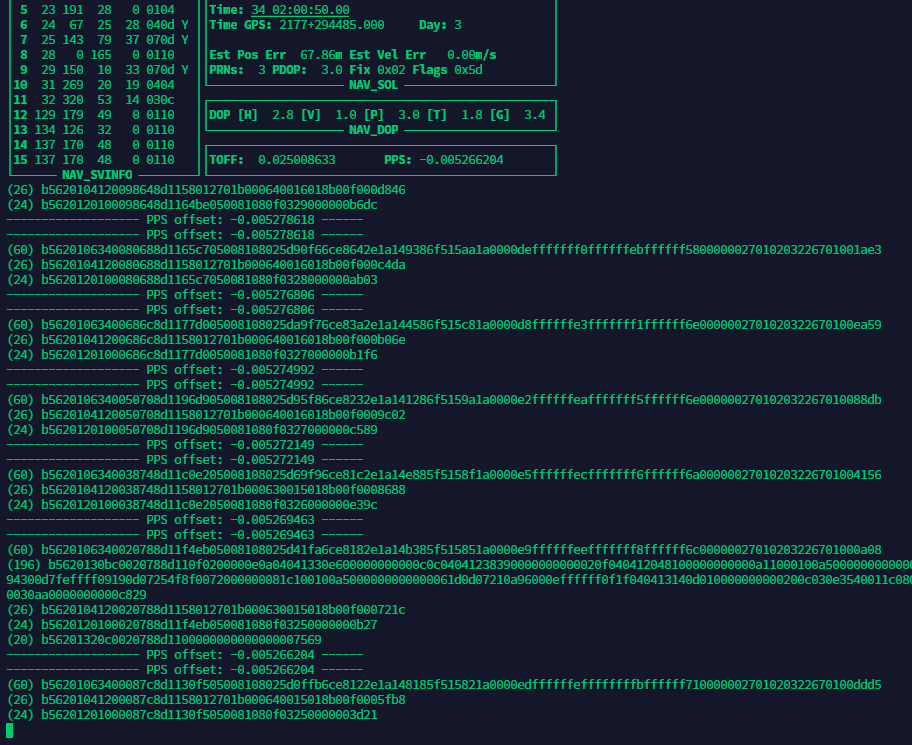This screenshot has height=745, width=912.
Task: Select the DOP [H] 2.8 value
Action: pyautogui.click(x=251, y=115)
